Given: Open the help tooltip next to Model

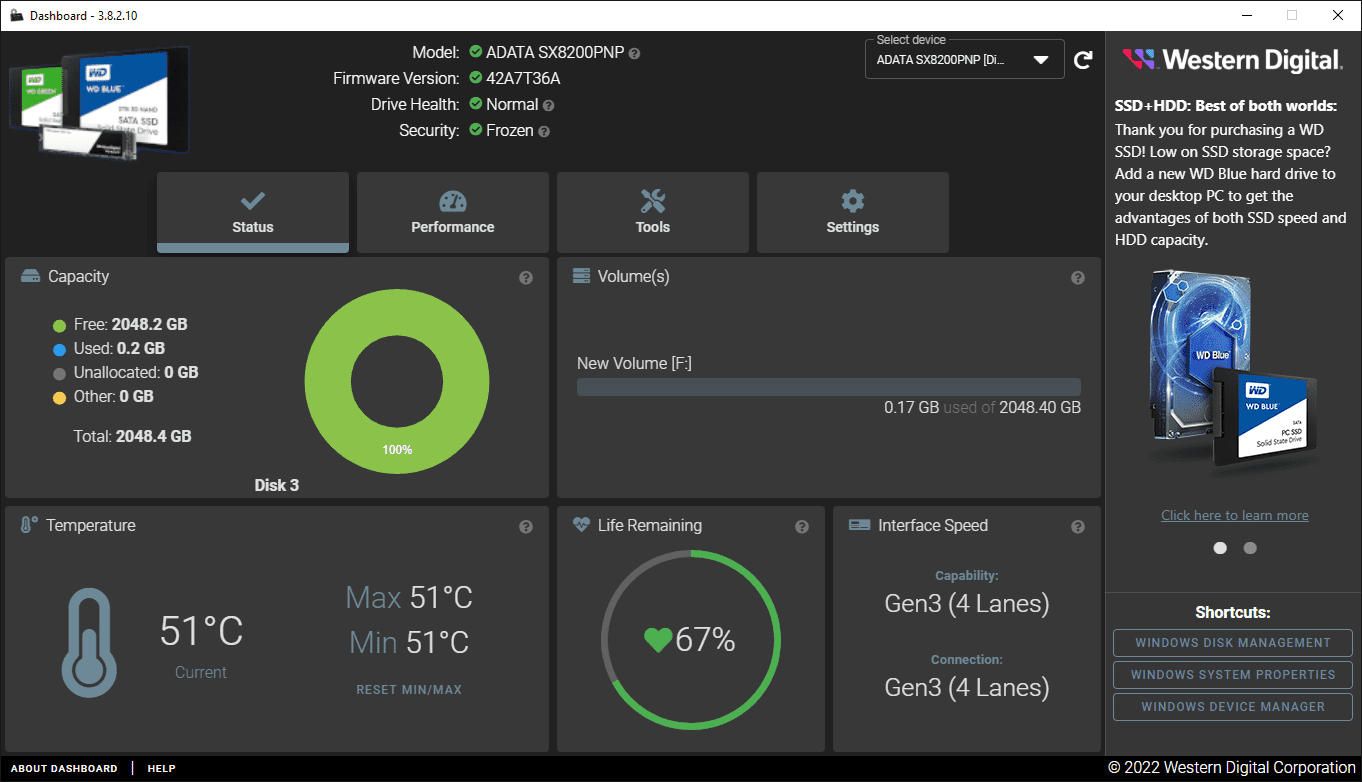Looking at the screenshot, I should pos(634,53).
